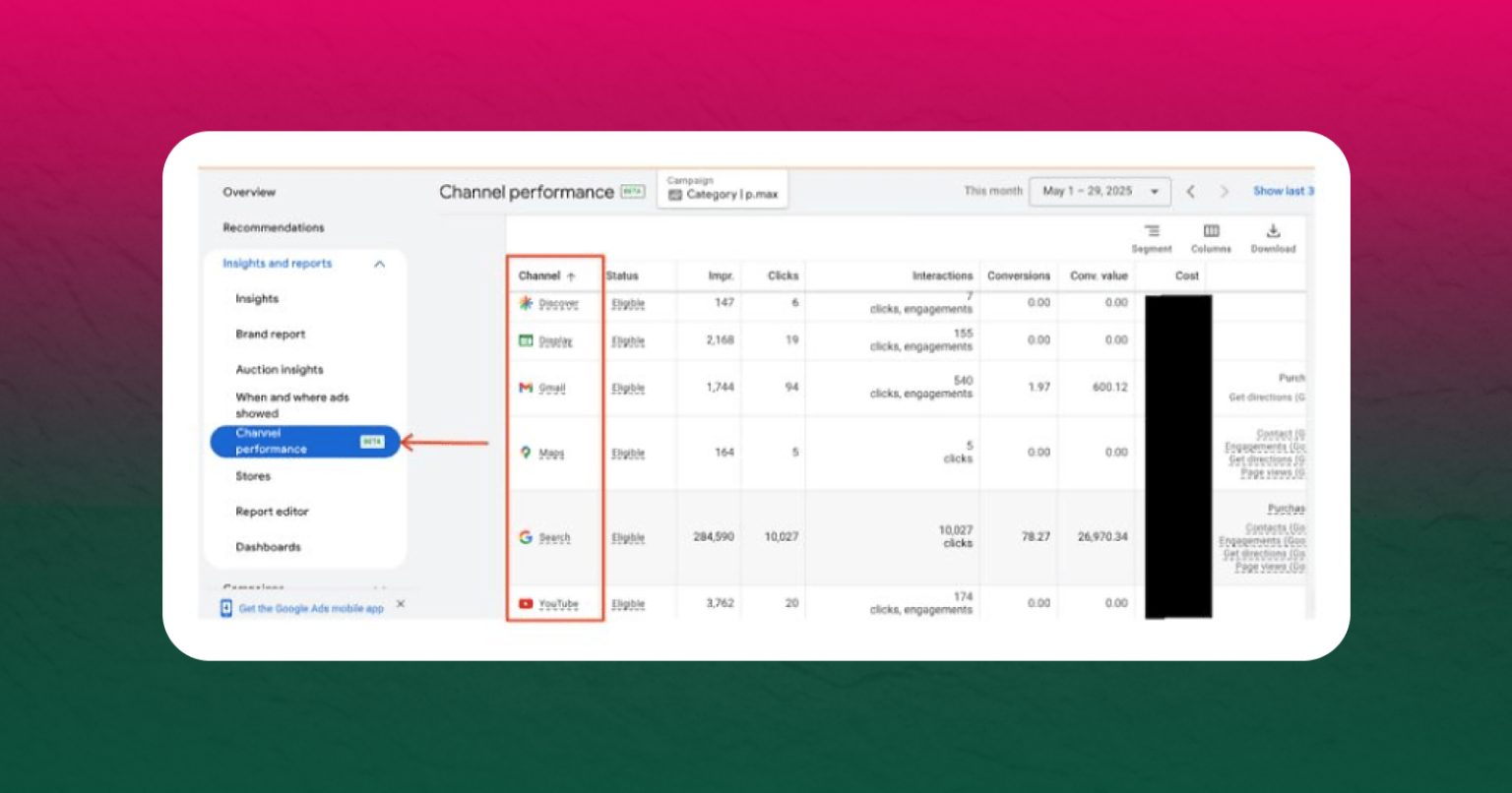Click the Display channel icon

(526, 340)
